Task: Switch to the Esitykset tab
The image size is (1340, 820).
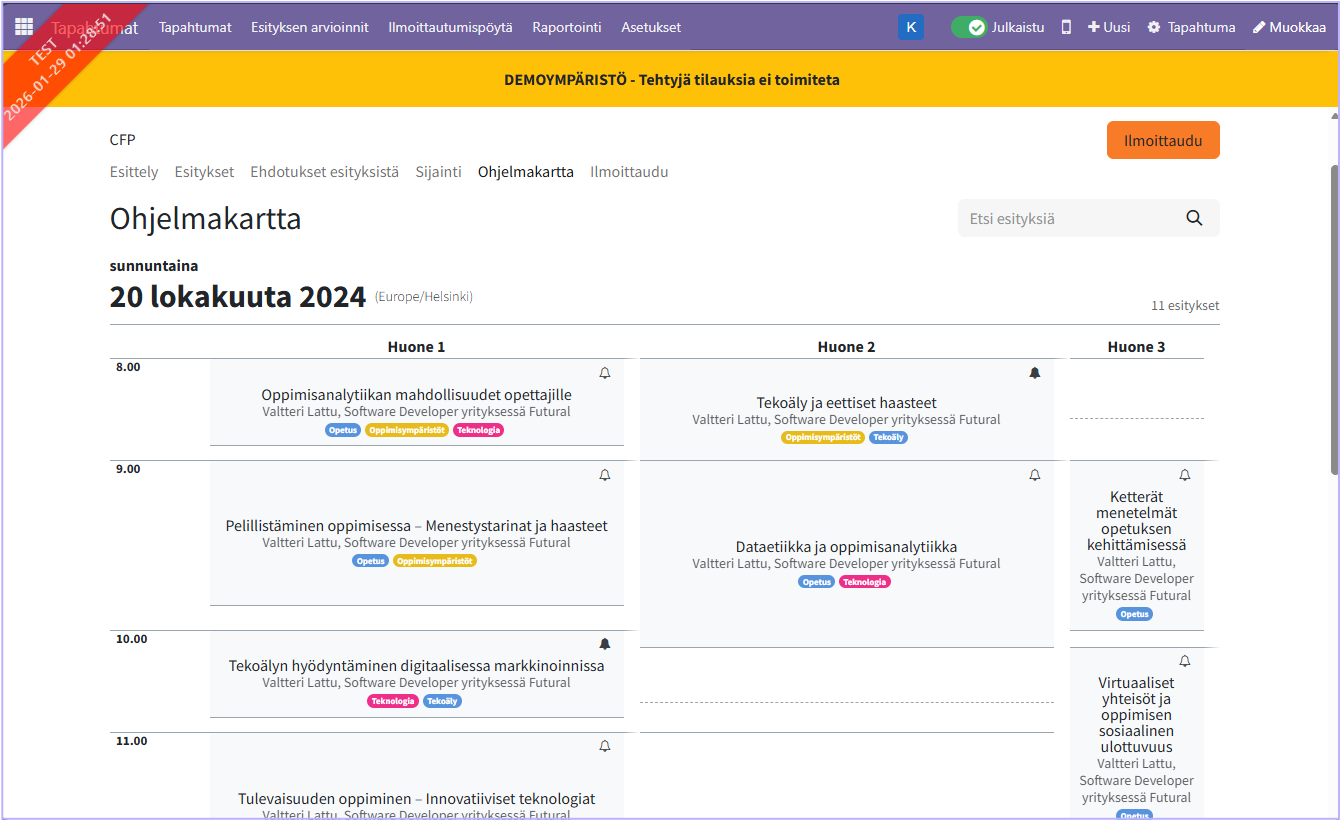Action: pos(204,172)
